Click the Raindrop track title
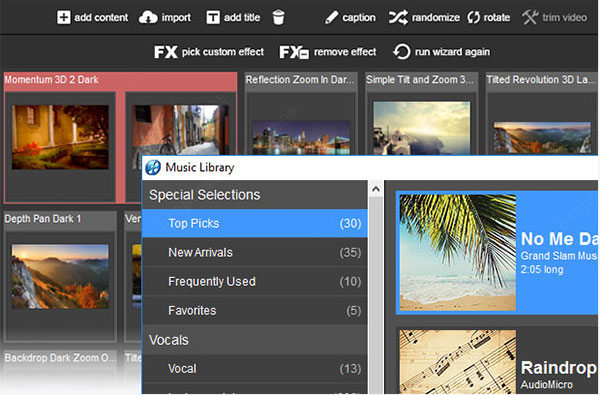 [559, 368]
